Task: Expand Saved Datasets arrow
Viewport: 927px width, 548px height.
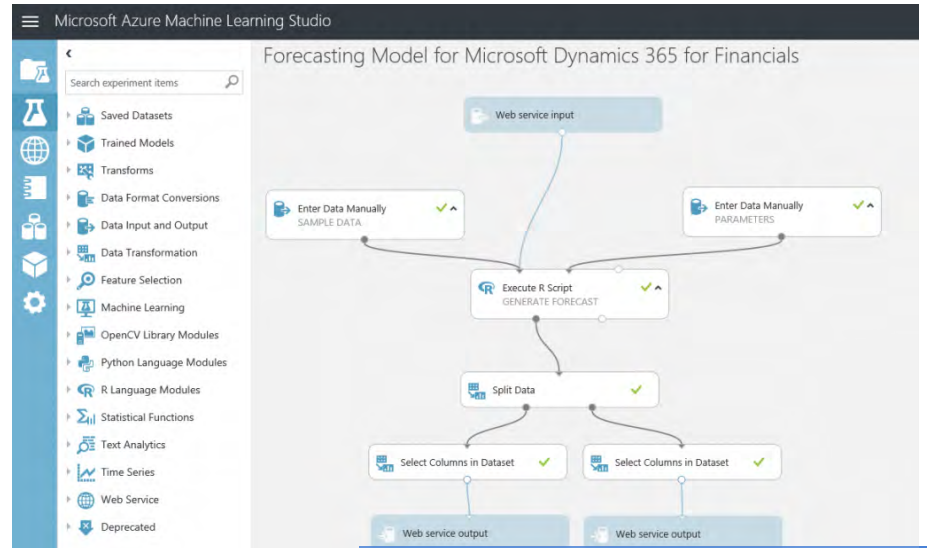Action: (69, 115)
